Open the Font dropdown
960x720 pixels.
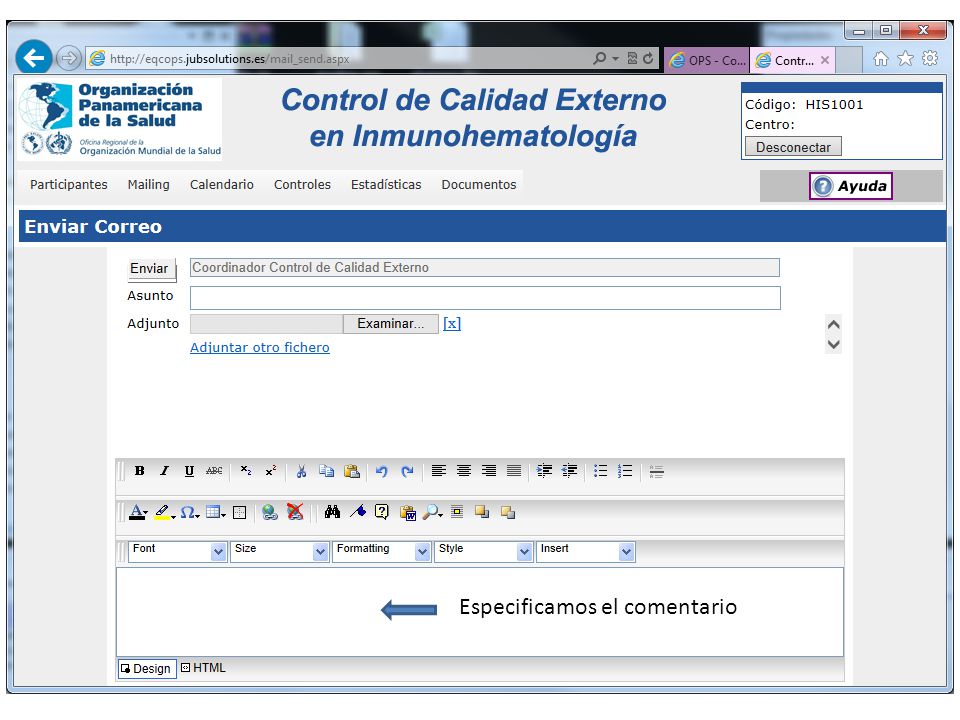[x=178, y=551]
